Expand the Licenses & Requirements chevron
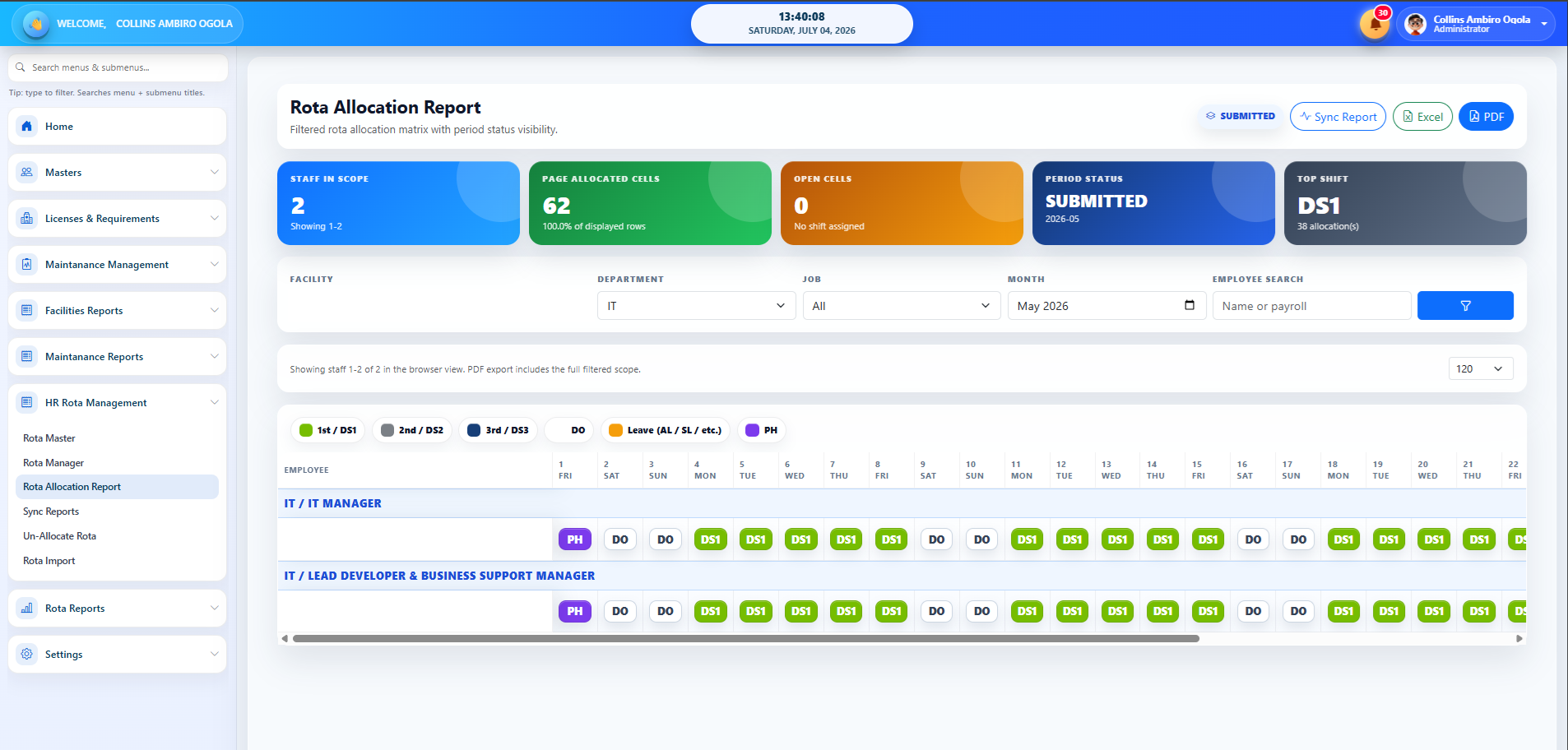This screenshot has height=750, width=1568. tap(214, 219)
